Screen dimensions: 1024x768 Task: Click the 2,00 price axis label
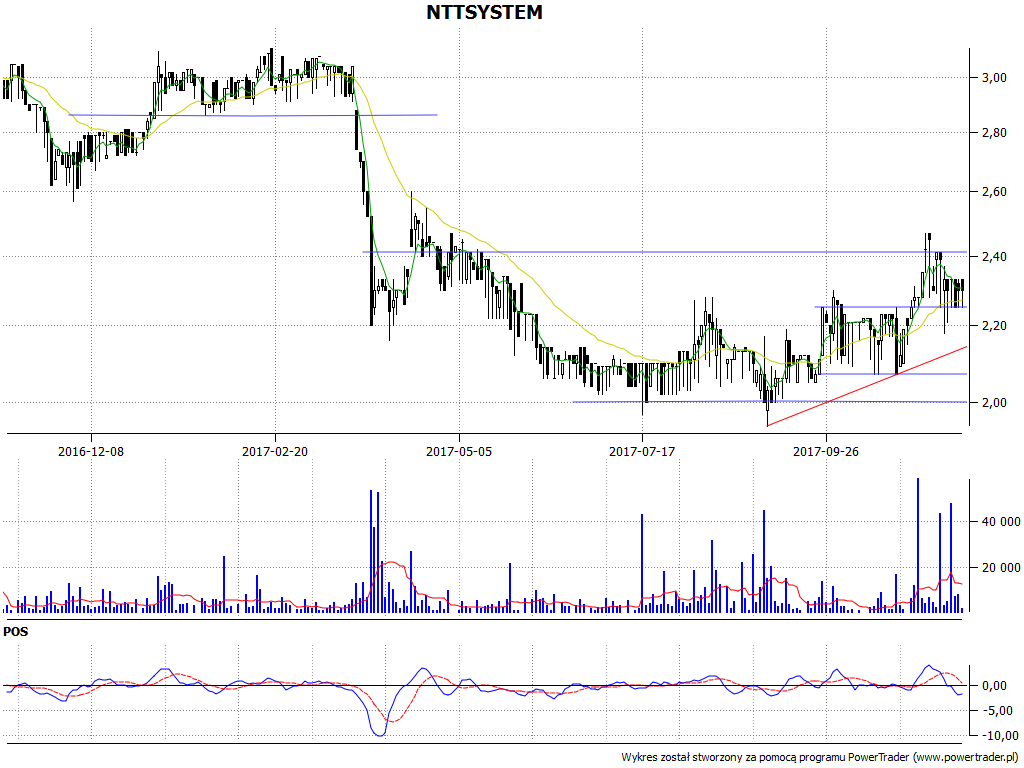(x=993, y=403)
